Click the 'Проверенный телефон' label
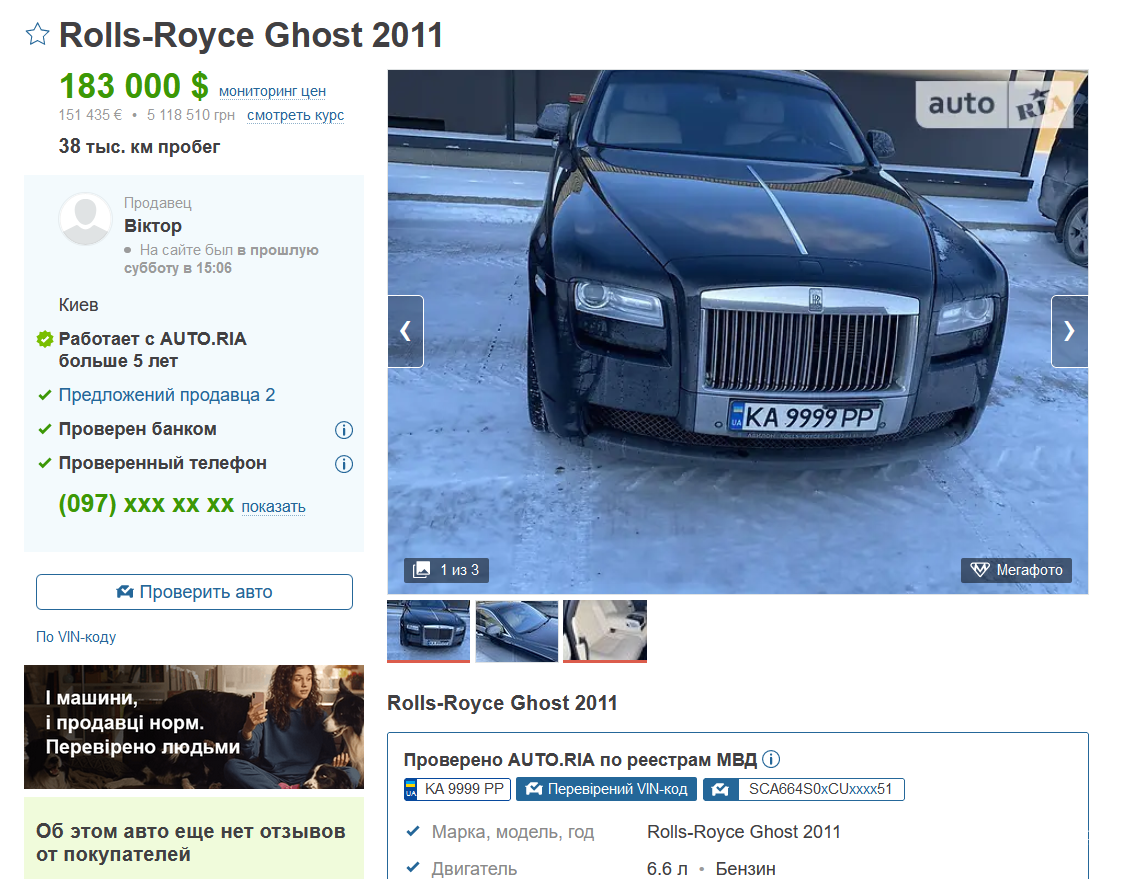 click(x=163, y=463)
